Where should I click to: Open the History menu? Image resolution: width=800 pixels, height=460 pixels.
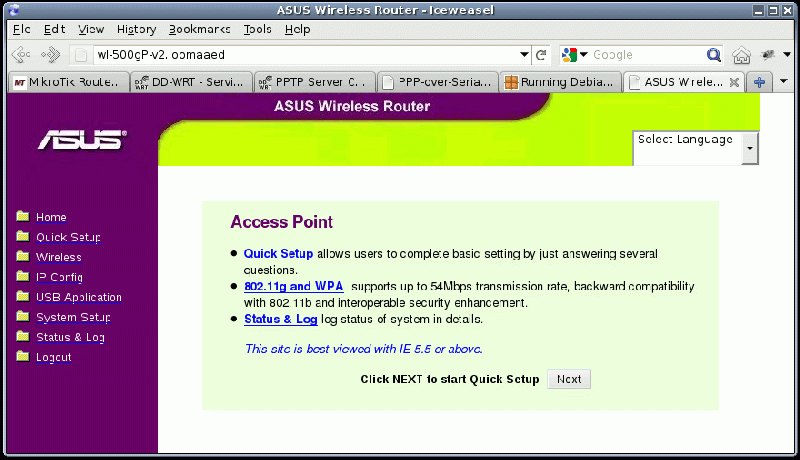tap(137, 30)
